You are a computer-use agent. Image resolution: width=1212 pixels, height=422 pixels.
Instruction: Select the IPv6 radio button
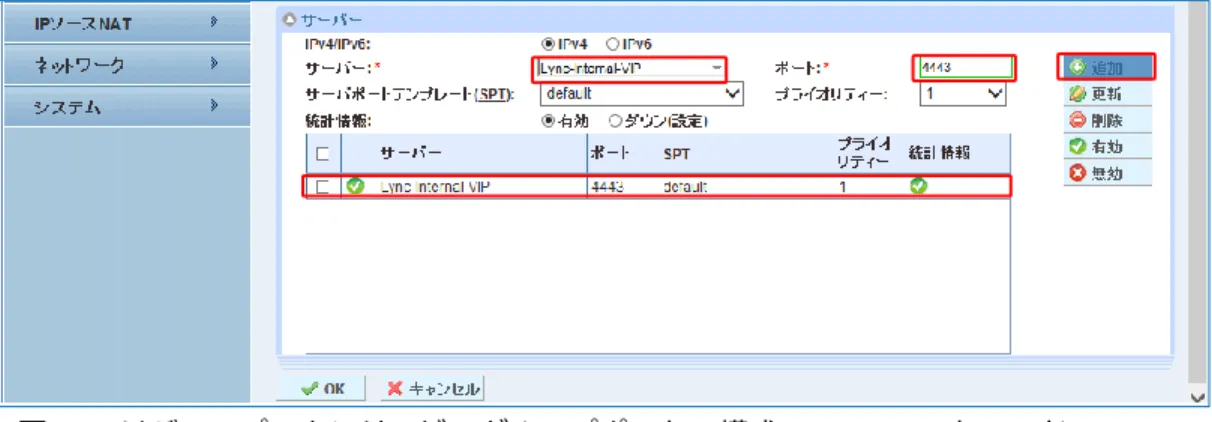point(613,45)
